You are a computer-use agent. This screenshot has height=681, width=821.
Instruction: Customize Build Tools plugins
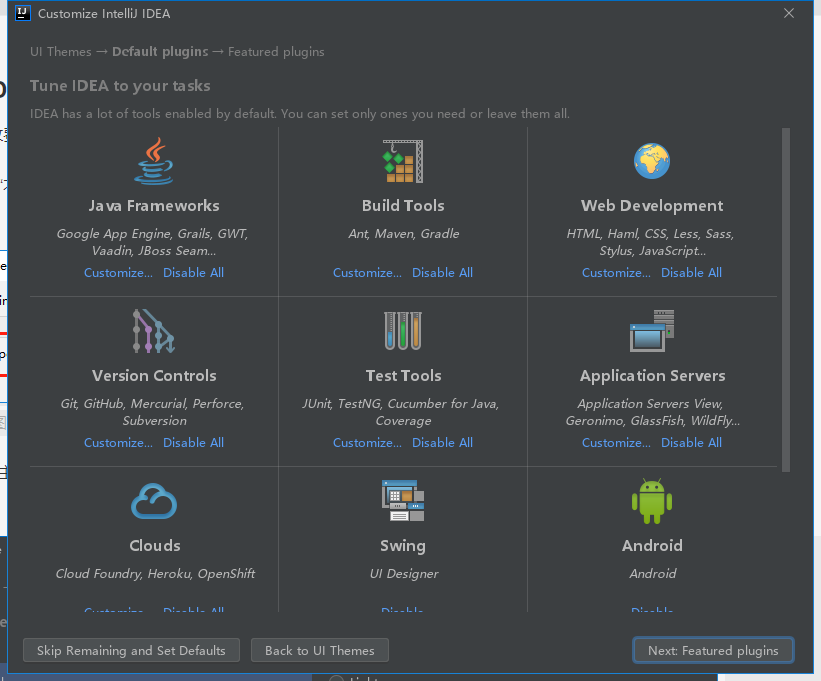(368, 273)
